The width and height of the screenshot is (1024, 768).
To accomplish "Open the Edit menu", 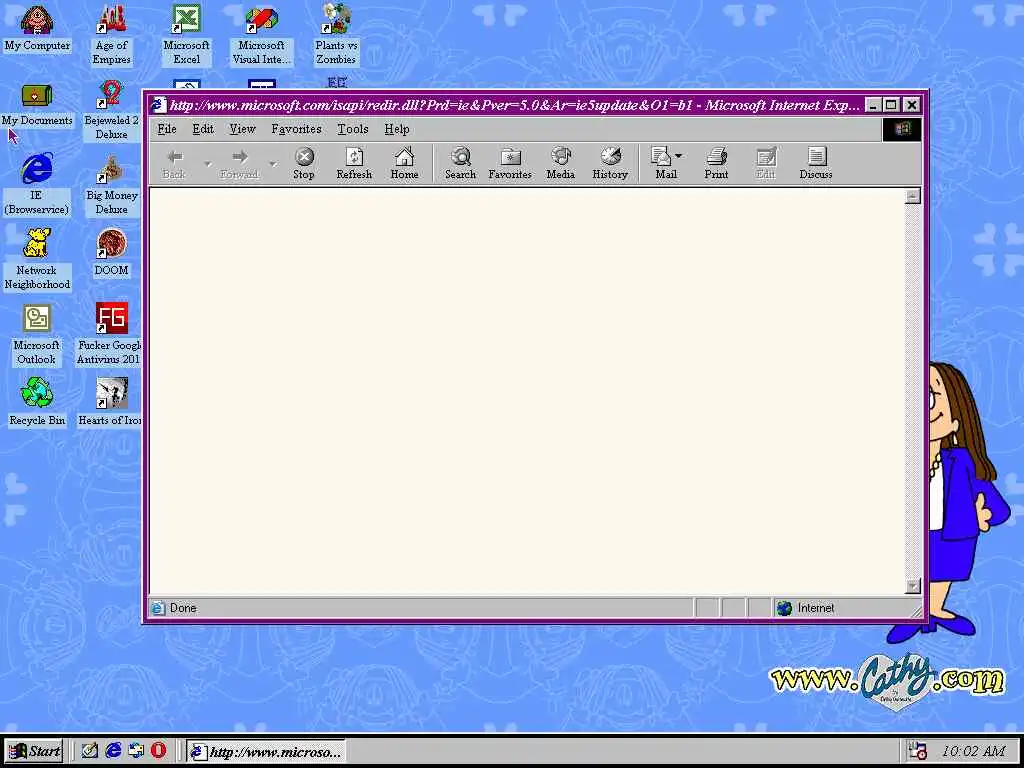I will click(203, 129).
